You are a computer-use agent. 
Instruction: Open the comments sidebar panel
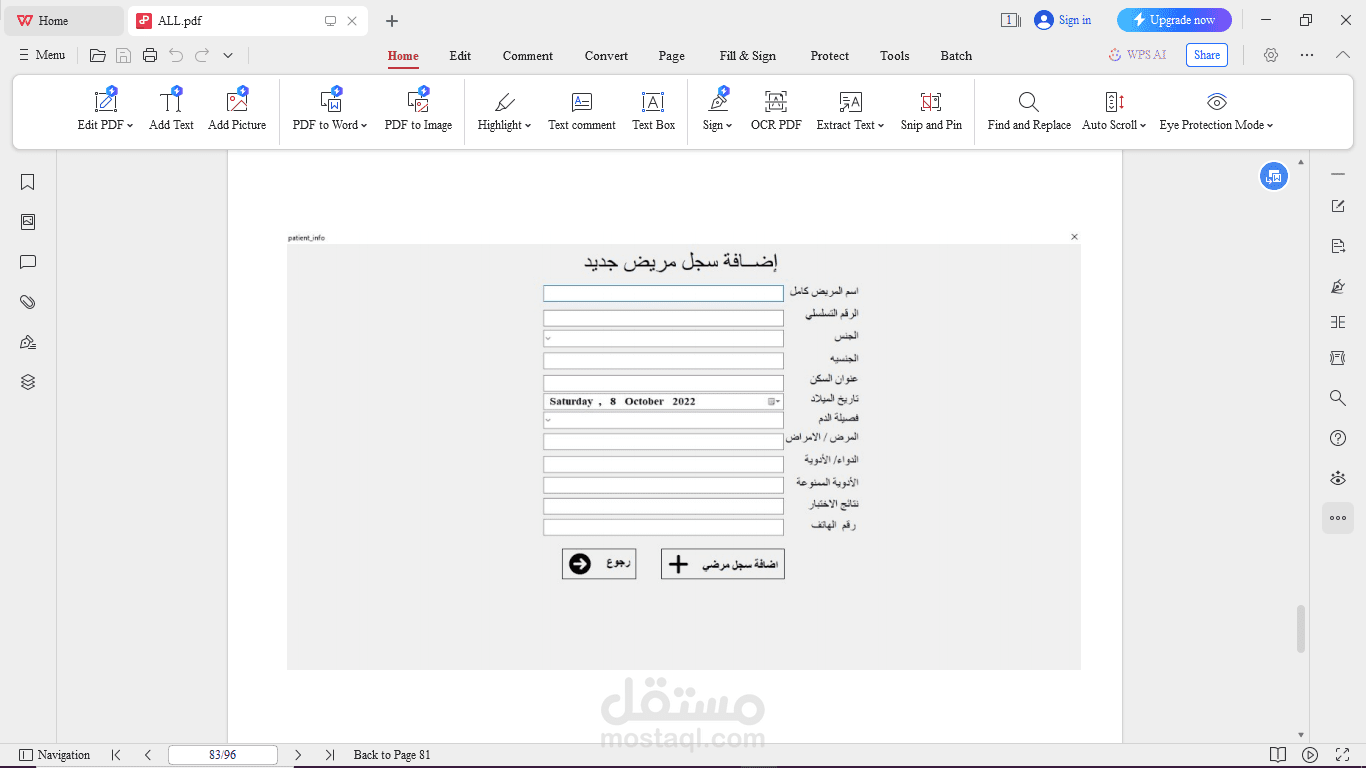click(x=28, y=262)
